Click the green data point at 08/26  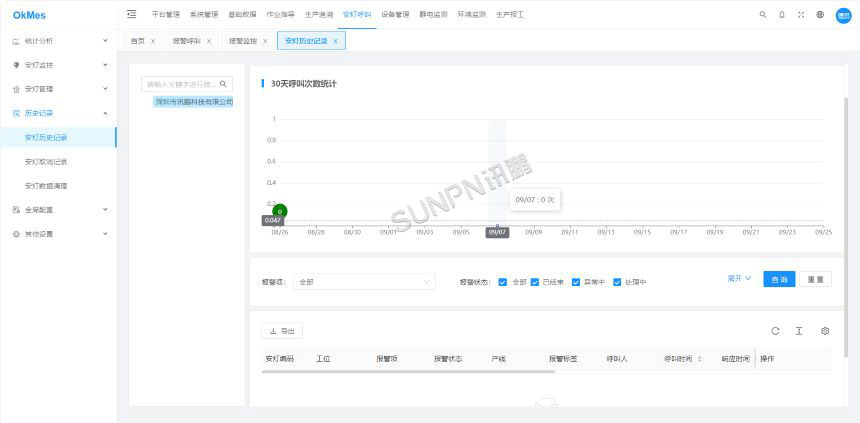point(280,211)
